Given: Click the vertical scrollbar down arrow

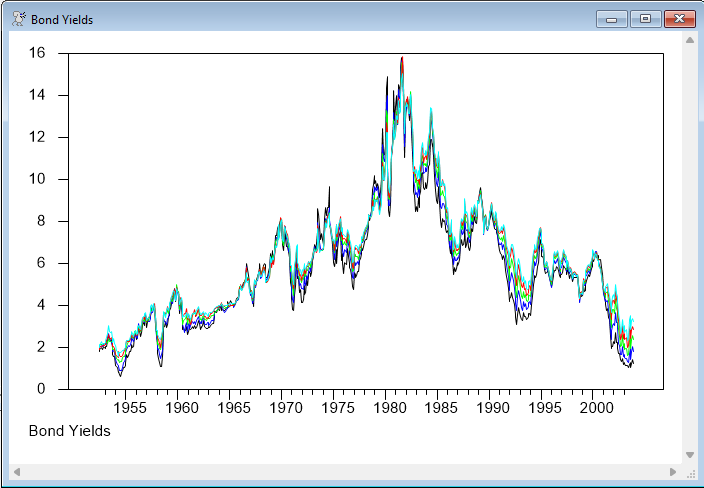Looking at the screenshot, I should click(689, 455).
